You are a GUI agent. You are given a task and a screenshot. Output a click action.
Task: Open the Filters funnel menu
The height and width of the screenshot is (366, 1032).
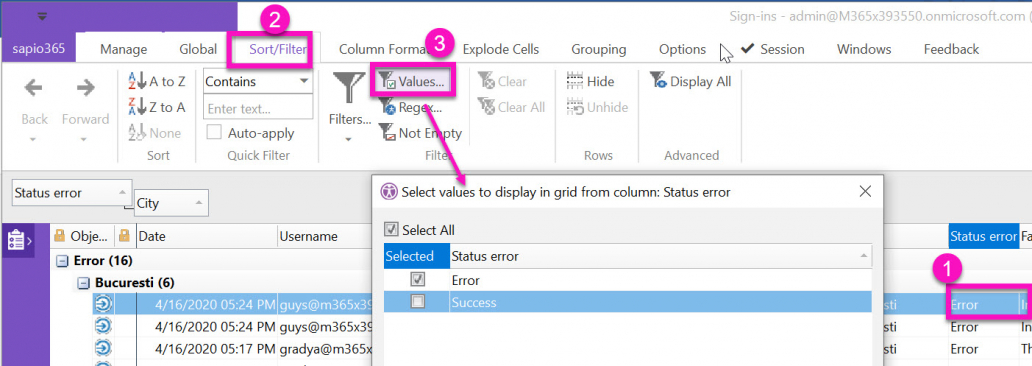pyautogui.click(x=349, y=105)
